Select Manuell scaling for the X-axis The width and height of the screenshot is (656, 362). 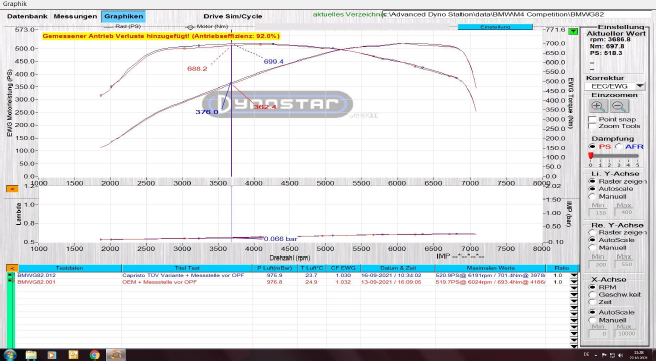point(592,320)
